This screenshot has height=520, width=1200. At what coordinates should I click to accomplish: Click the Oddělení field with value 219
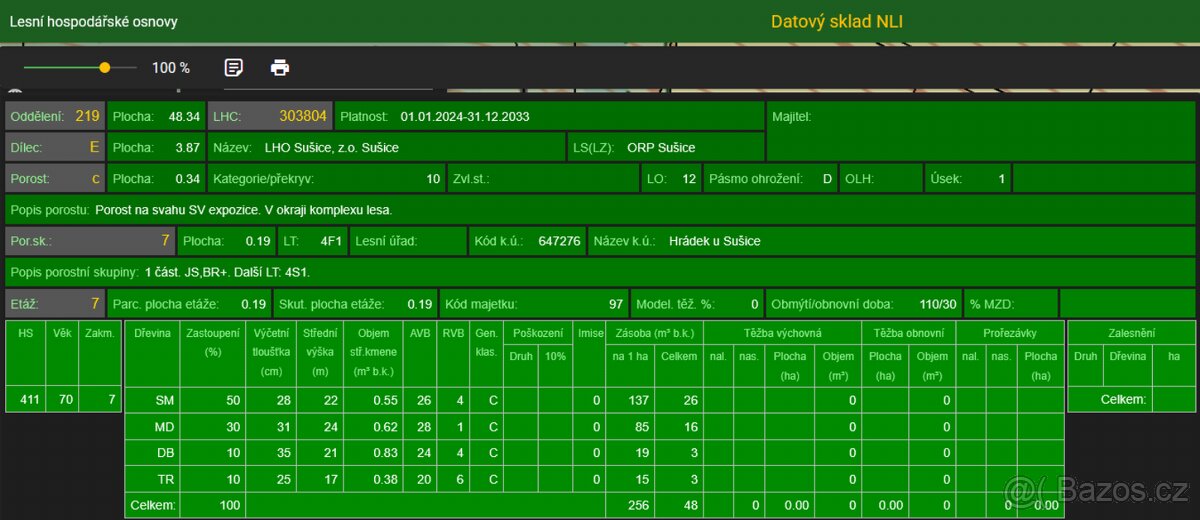pyautogui.click(x=54, y=116)
